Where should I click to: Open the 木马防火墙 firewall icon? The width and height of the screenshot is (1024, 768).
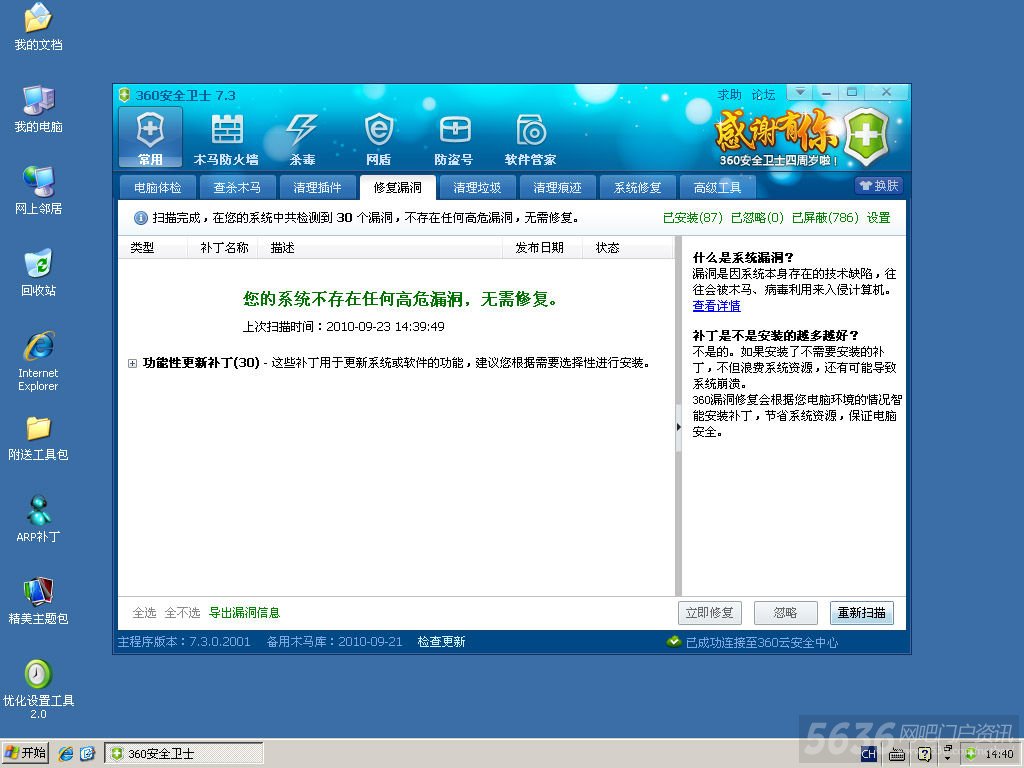[226, 138]
